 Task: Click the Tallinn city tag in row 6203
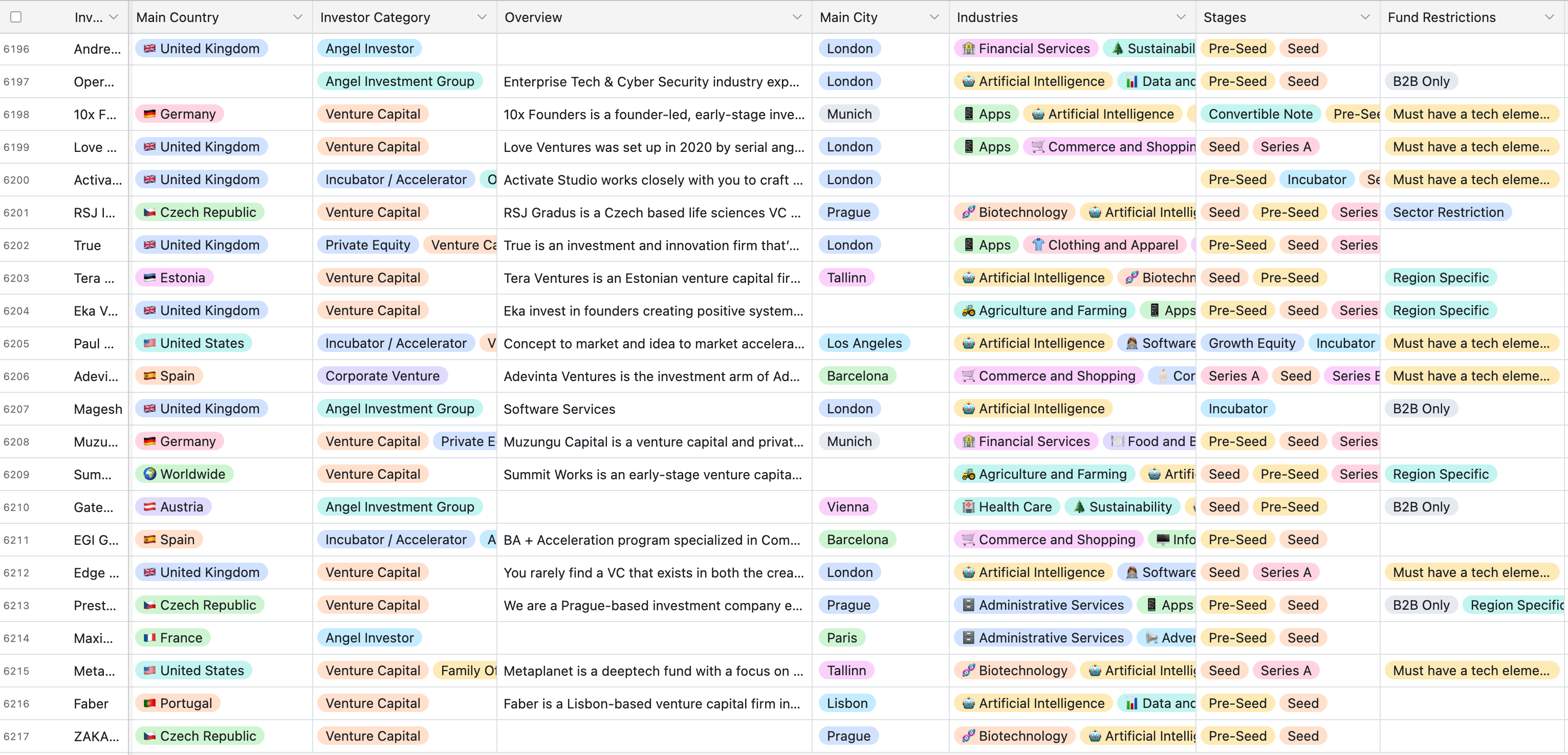click(846, 277)
